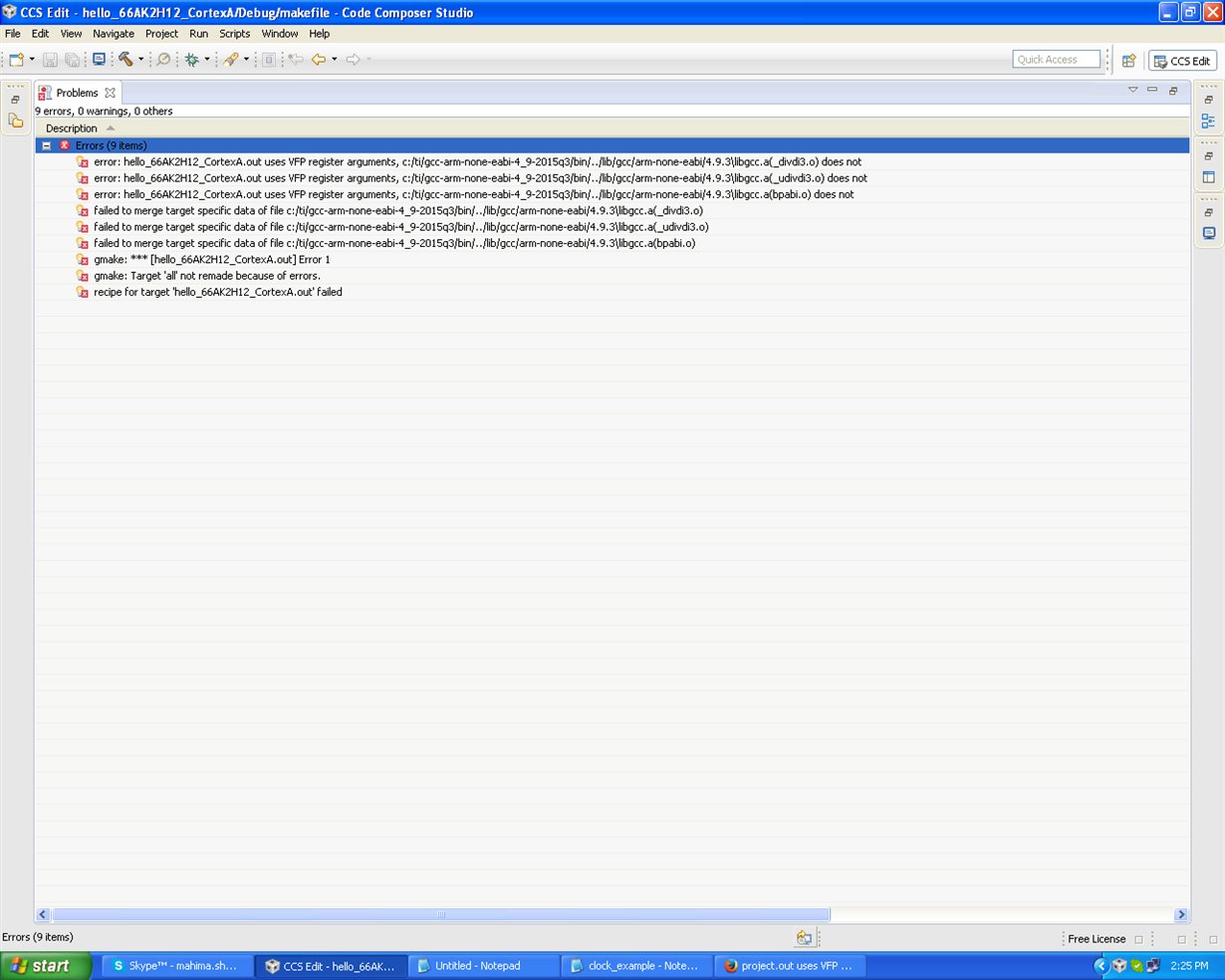
Task: Click the Save disk icon in toolbar
Action: click(x=50, y=60)
